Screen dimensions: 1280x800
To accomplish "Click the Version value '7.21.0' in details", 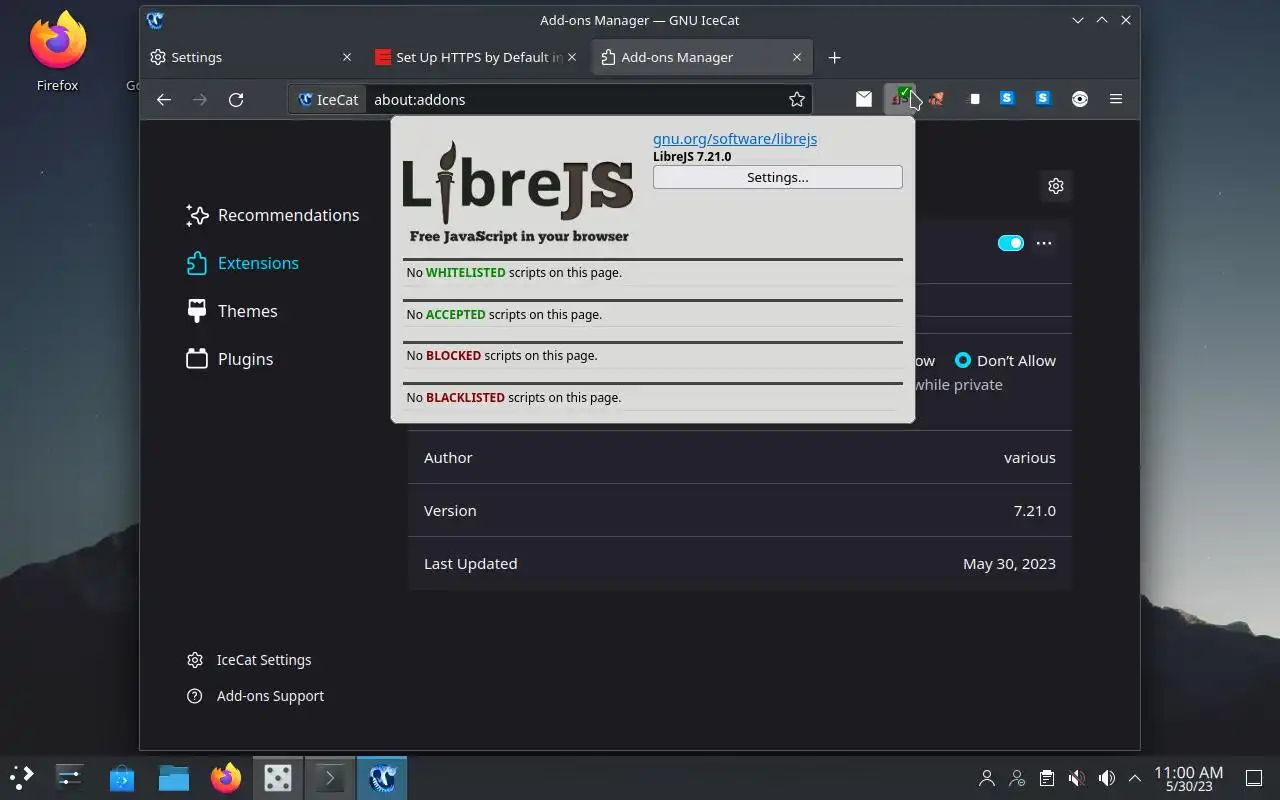I will pyautogui.click(x=1035, y=510).
